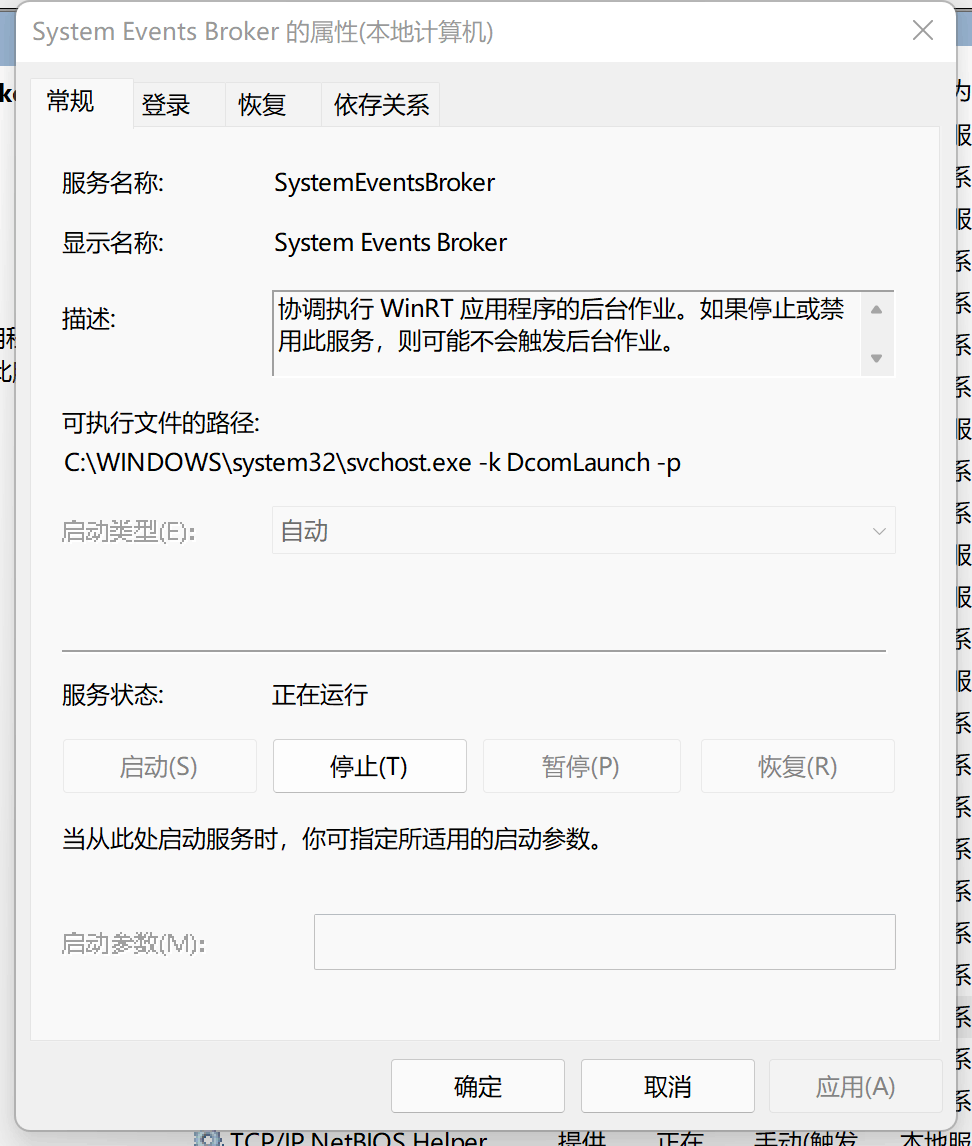This screenshot has width=972, height=1146.
Task: Click the 可执行文件的路径 label
Action: coord(161,422)
